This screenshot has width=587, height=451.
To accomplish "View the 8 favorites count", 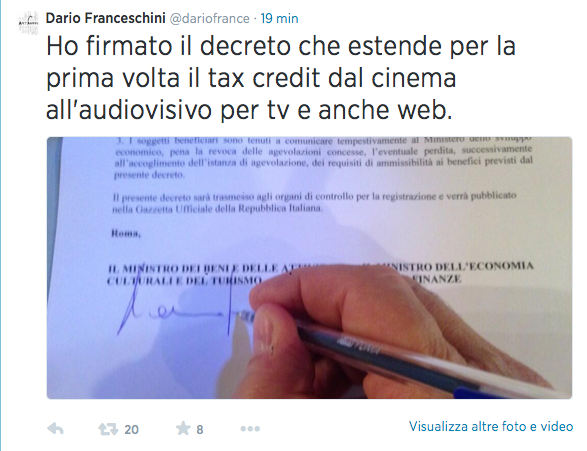I will point(200,429).
